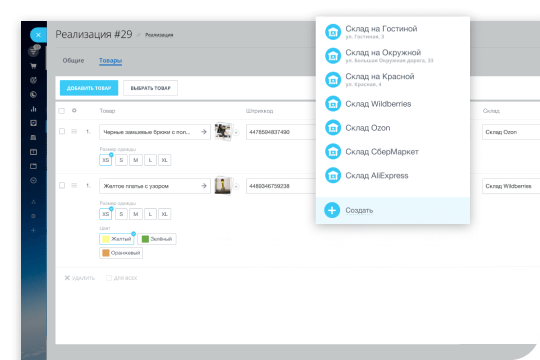Viewport: 540px width, 360px height.
Task: Open the bar chart analytics icon
Action: pos(33,109)
